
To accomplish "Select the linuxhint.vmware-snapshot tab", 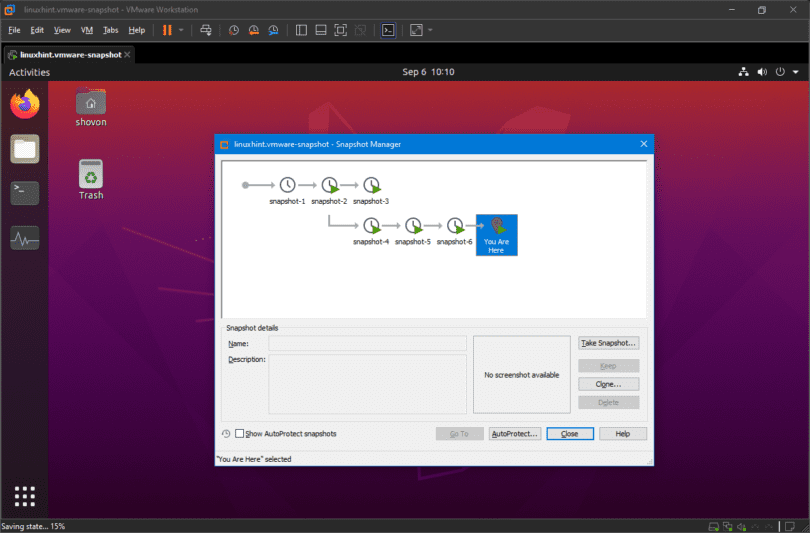I will tap(70, 55).
